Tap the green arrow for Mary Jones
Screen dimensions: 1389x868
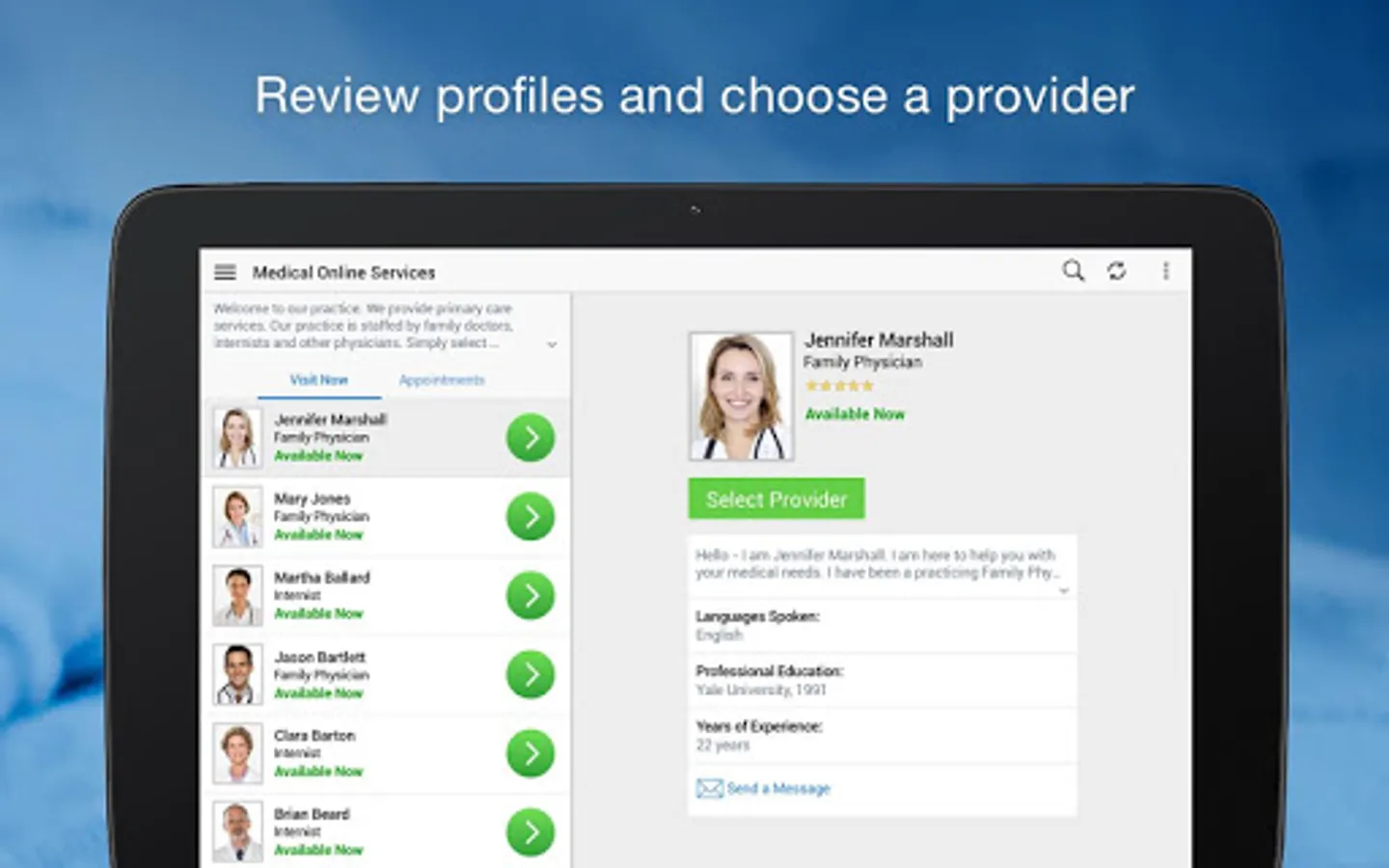coord(531,517)
